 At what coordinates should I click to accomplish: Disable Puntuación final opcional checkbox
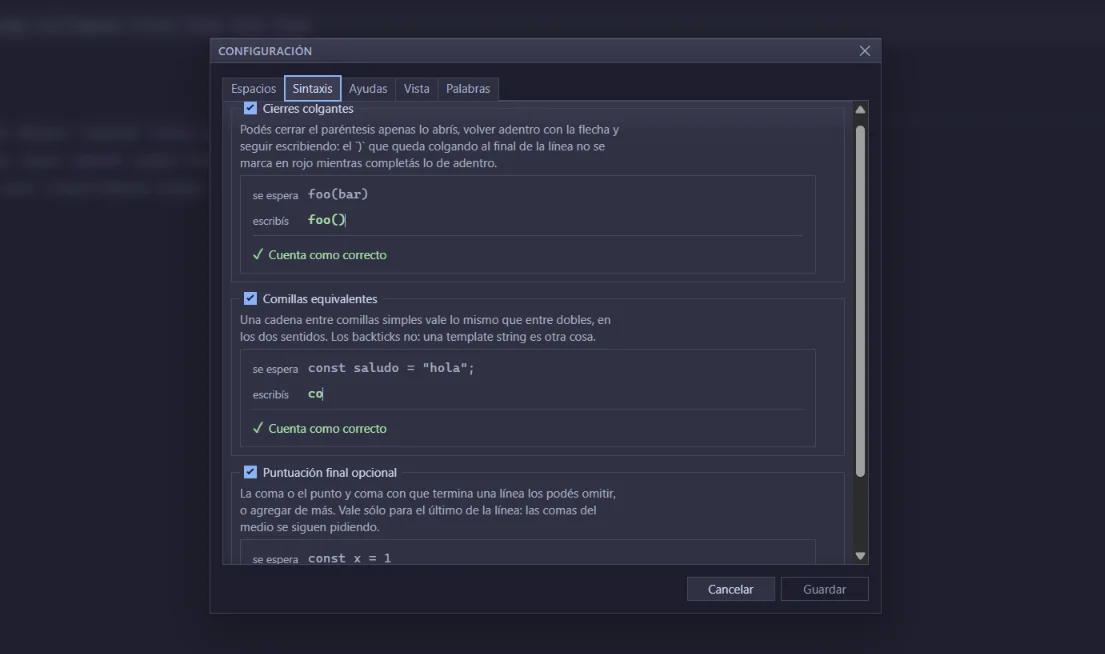(250, 472)
